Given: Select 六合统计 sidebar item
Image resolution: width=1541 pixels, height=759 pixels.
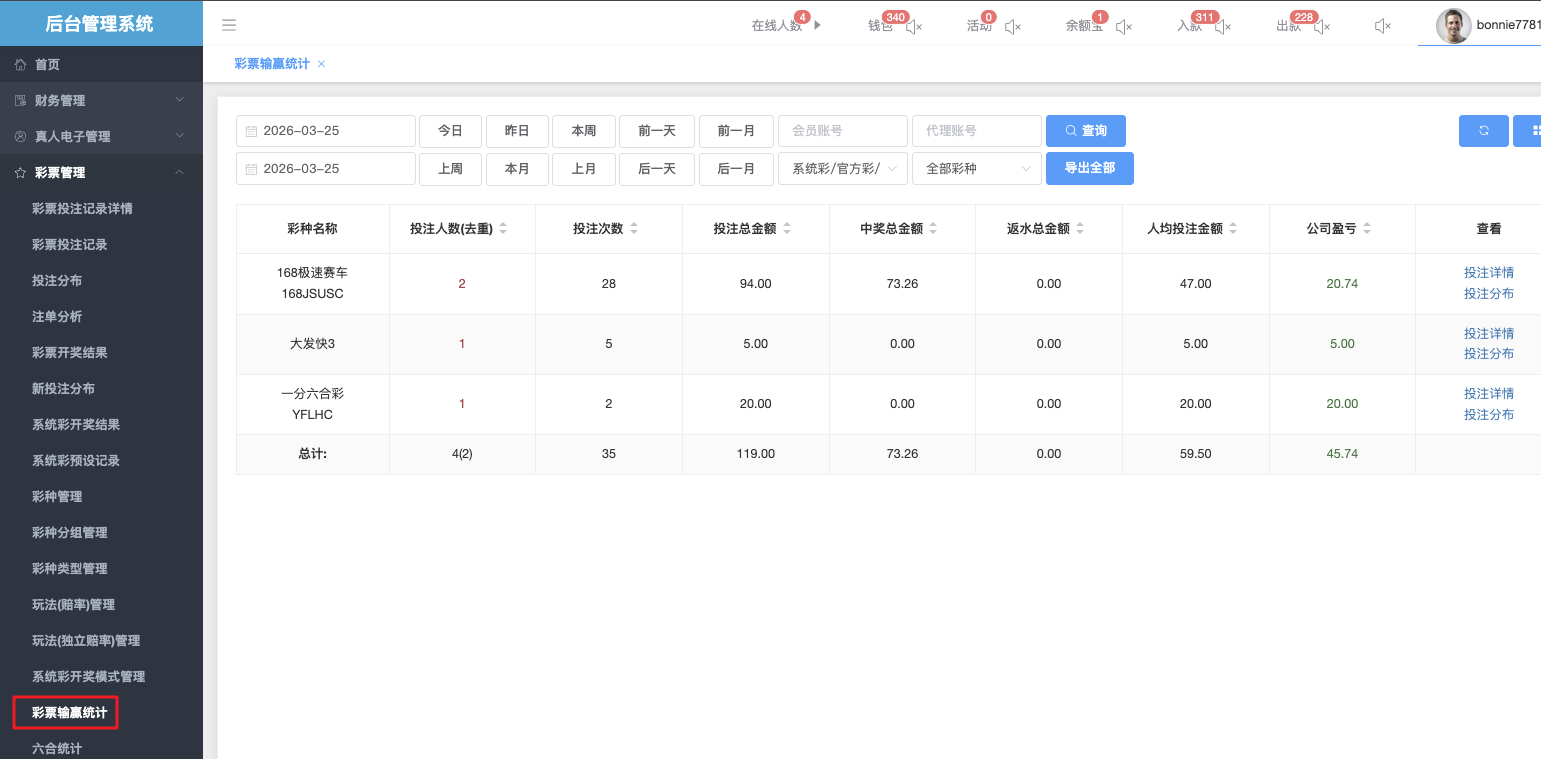Looking at the screenshot, I should pos(57,748).
